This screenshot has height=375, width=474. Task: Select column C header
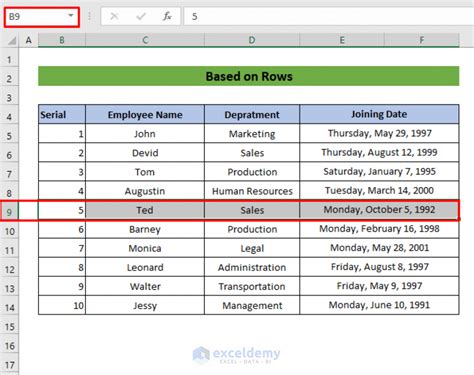coord(145,40)
